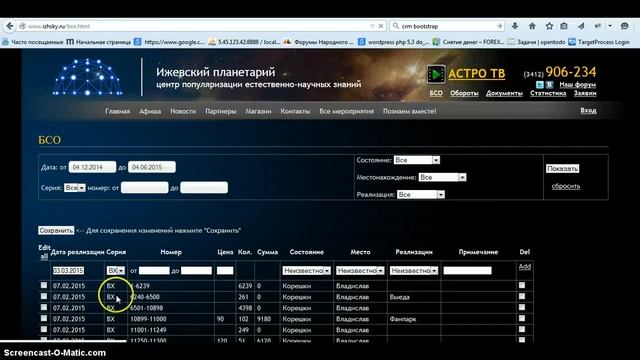Click the Edit all link
The image size is (640, 360).
[44, 252]
